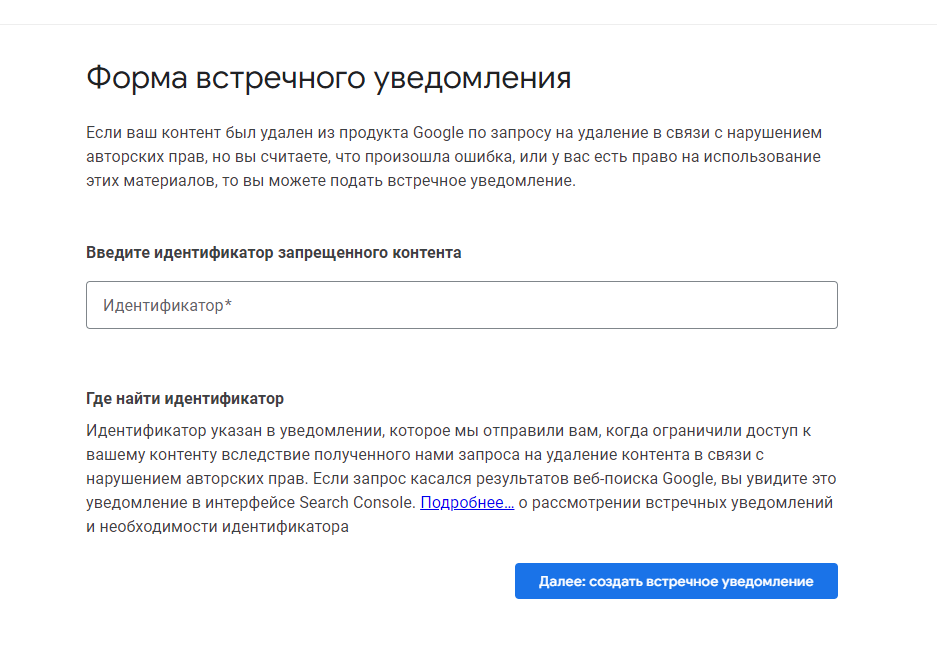The height and width of the screenshot is (655, 937).
Task: Click the Идентификатор input field
Action: pyautogui.click(x=461, y=305)
